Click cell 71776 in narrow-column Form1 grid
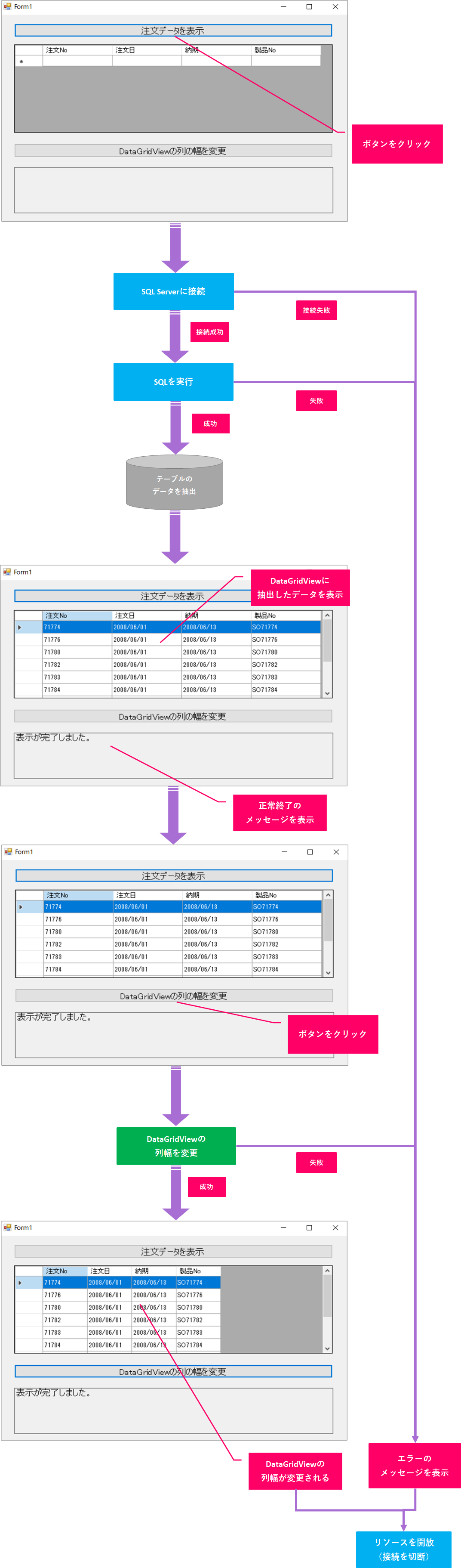 [65, 1295]
